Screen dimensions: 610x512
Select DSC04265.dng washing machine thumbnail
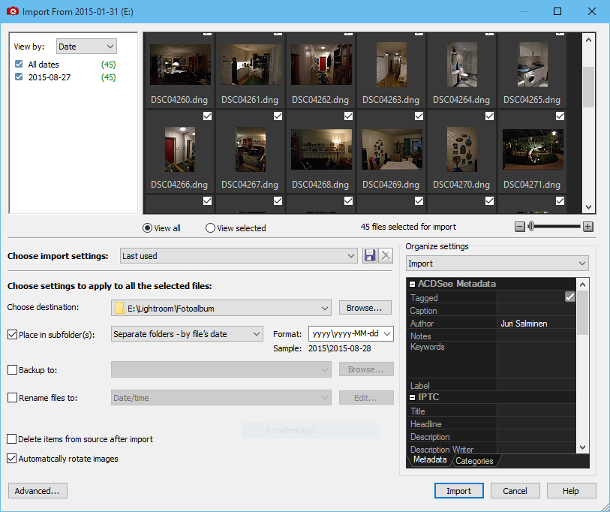coord(533,65)
